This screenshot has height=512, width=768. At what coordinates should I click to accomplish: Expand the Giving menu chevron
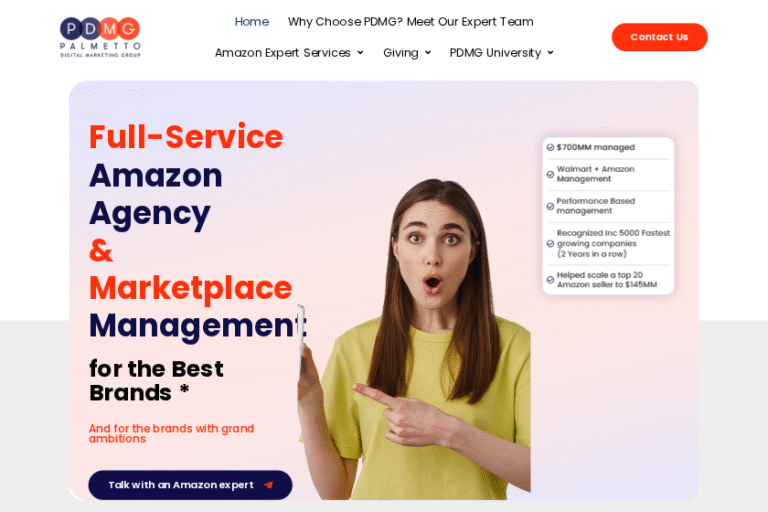coord(428,53)
